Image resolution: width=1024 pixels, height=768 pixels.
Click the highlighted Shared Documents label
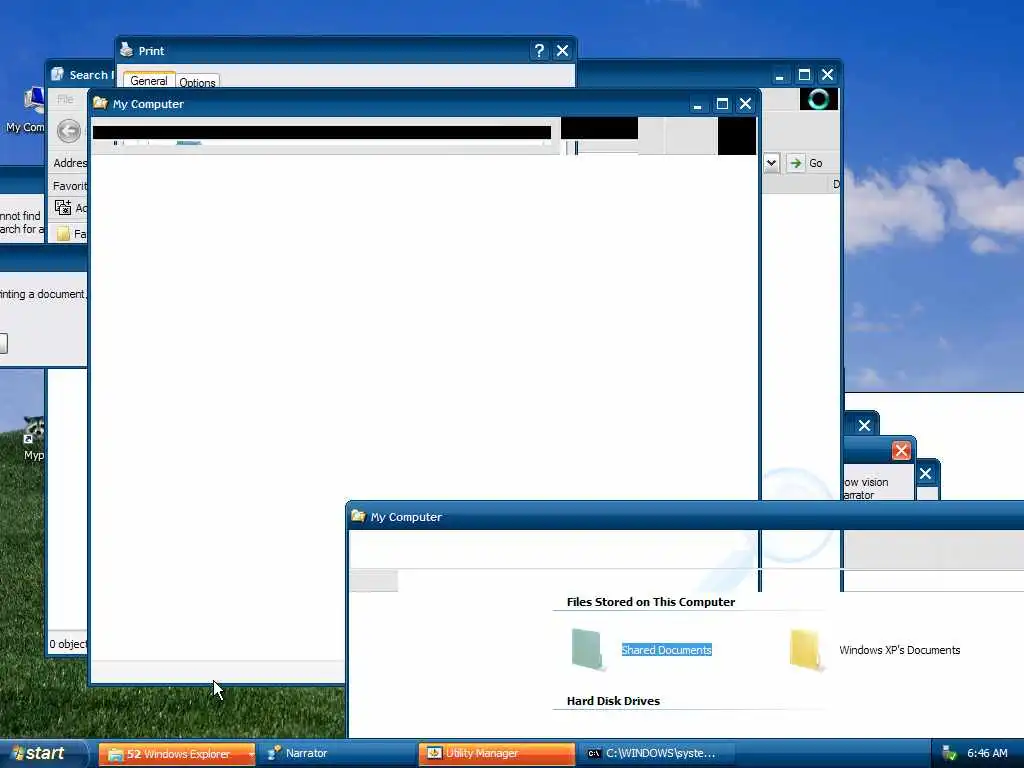pos(666,650)
